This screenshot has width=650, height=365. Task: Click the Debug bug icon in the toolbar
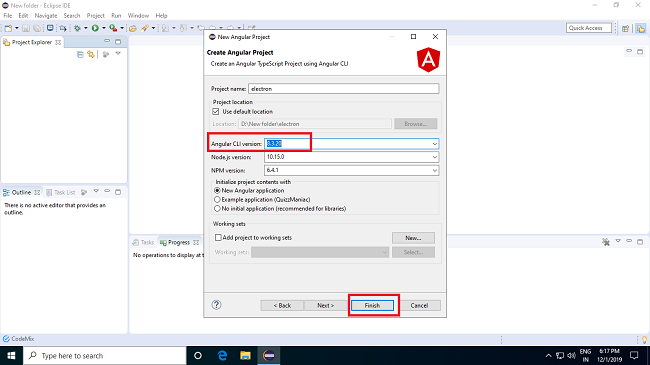pos(77,28)
